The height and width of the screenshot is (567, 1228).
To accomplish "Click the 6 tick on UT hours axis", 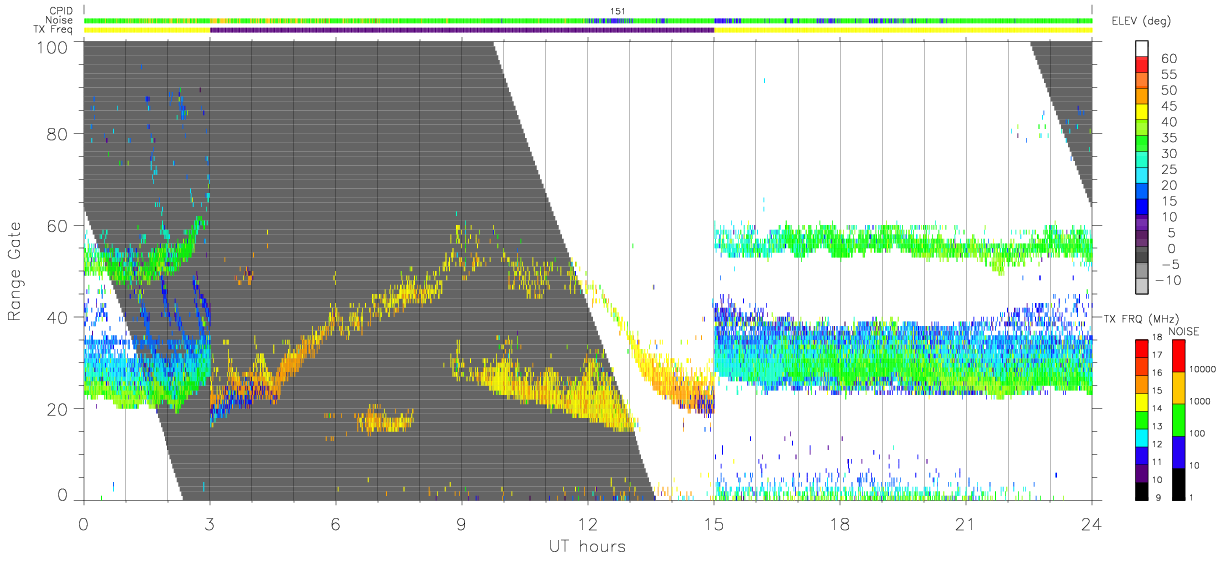I will click(335, 524).
